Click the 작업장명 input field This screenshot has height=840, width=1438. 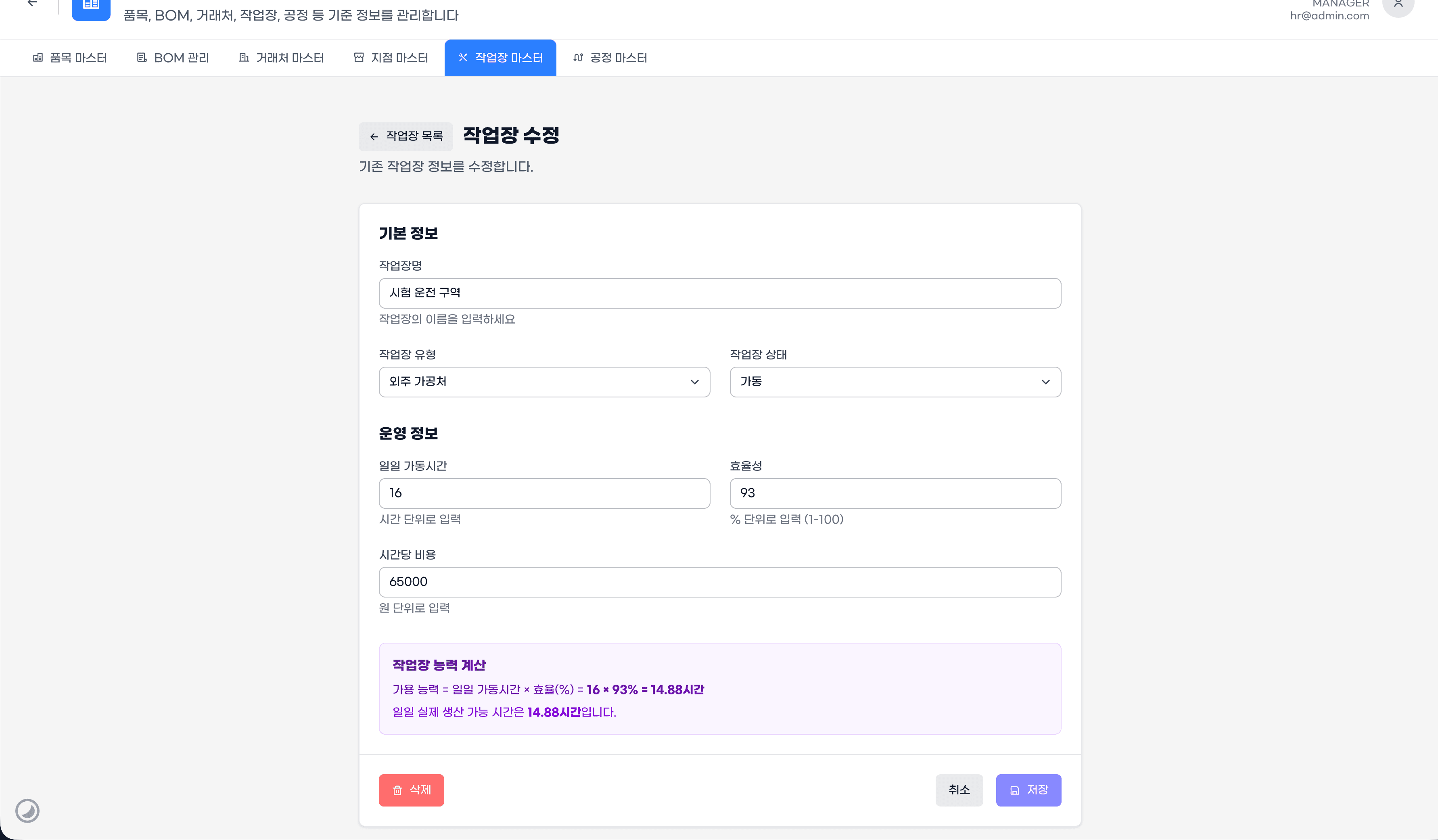pos(719,293)
